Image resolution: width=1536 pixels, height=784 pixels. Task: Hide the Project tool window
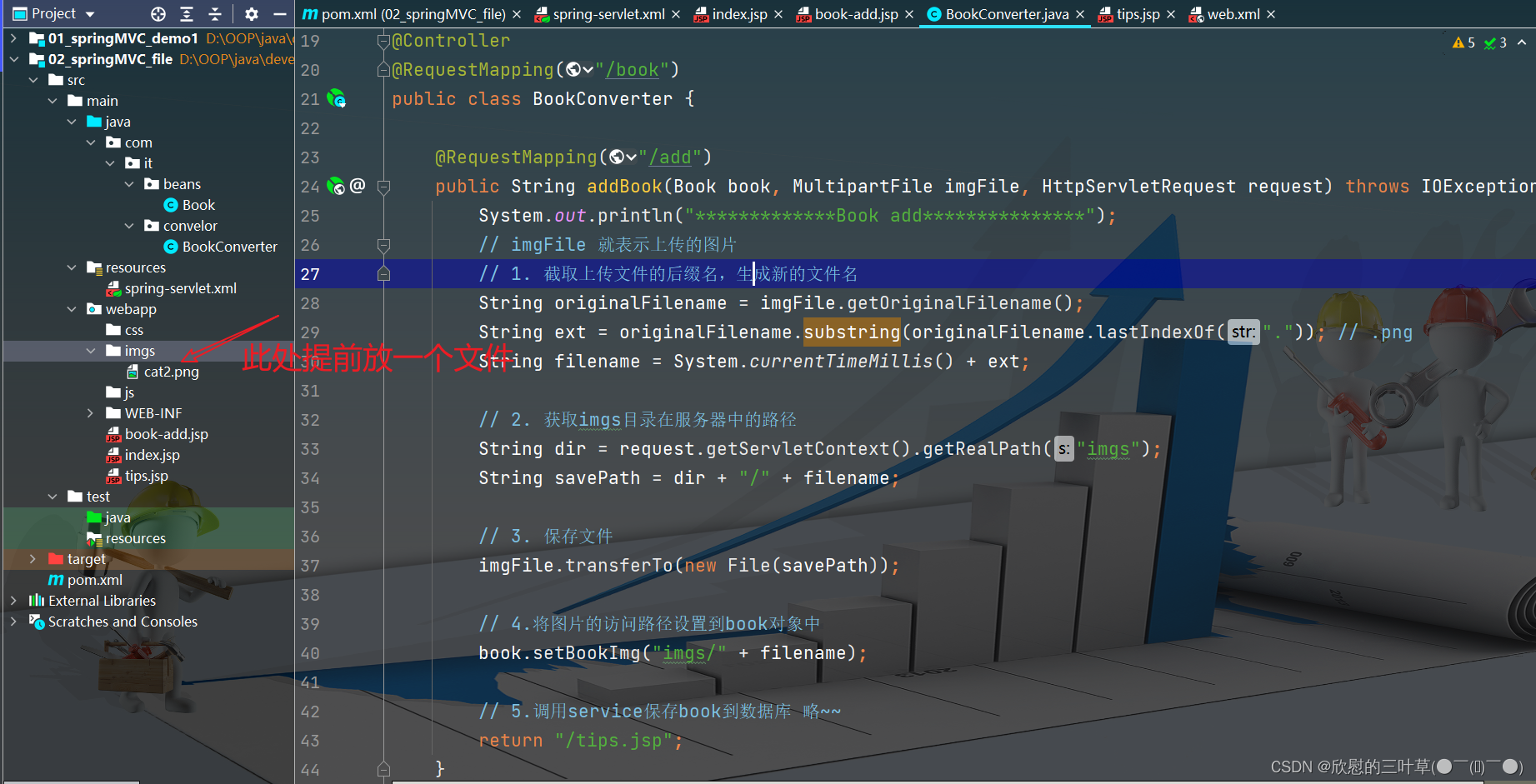[x=280, y=14]
